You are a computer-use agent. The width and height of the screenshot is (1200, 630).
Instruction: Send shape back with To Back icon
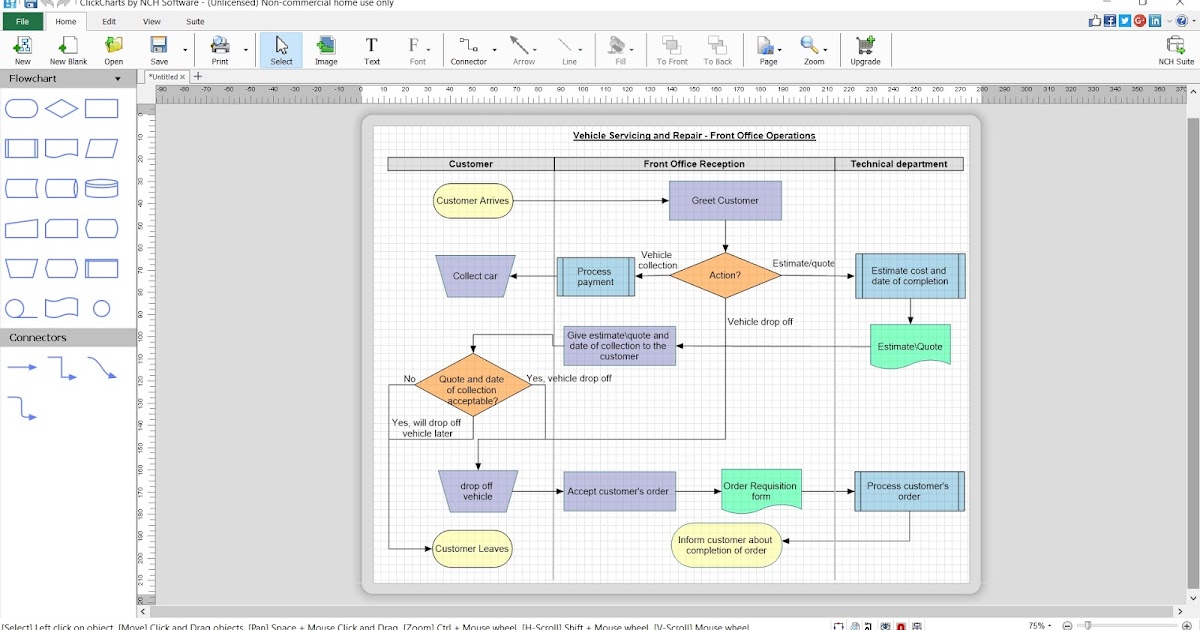tap(716, 47)
